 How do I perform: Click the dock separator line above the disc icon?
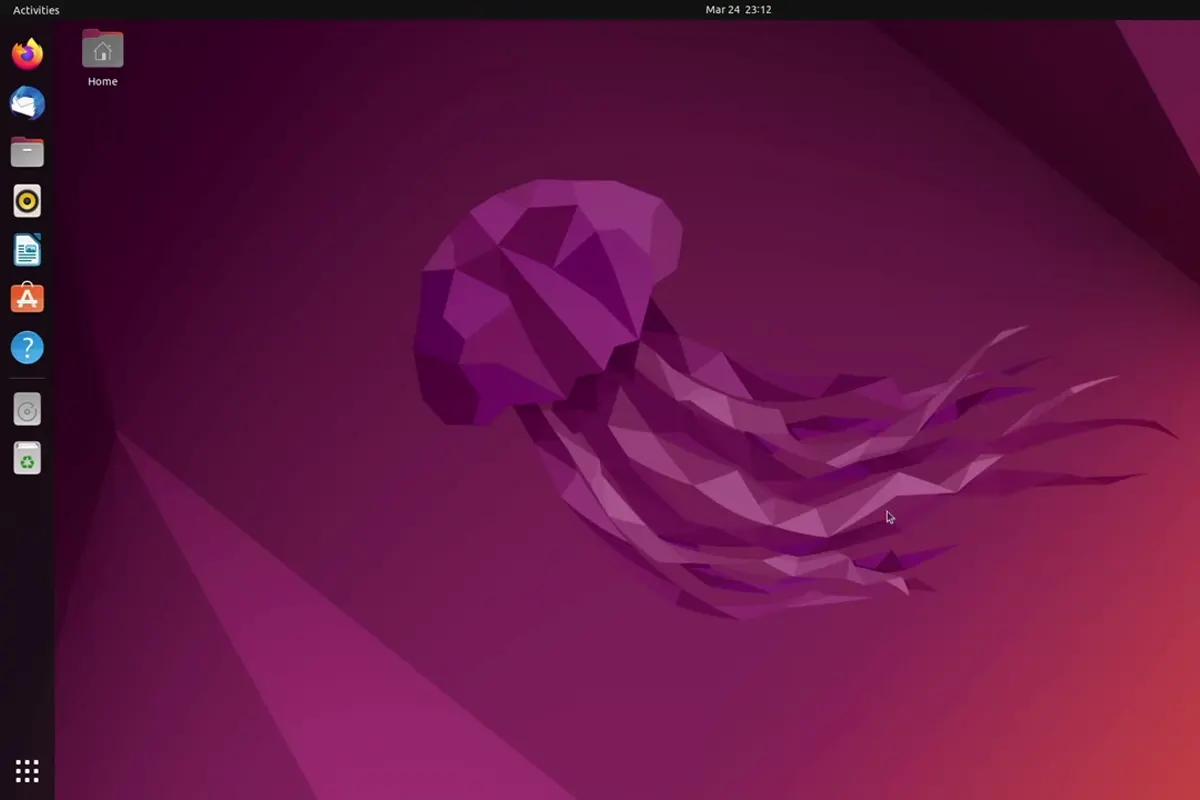click(x=27, y=379)
